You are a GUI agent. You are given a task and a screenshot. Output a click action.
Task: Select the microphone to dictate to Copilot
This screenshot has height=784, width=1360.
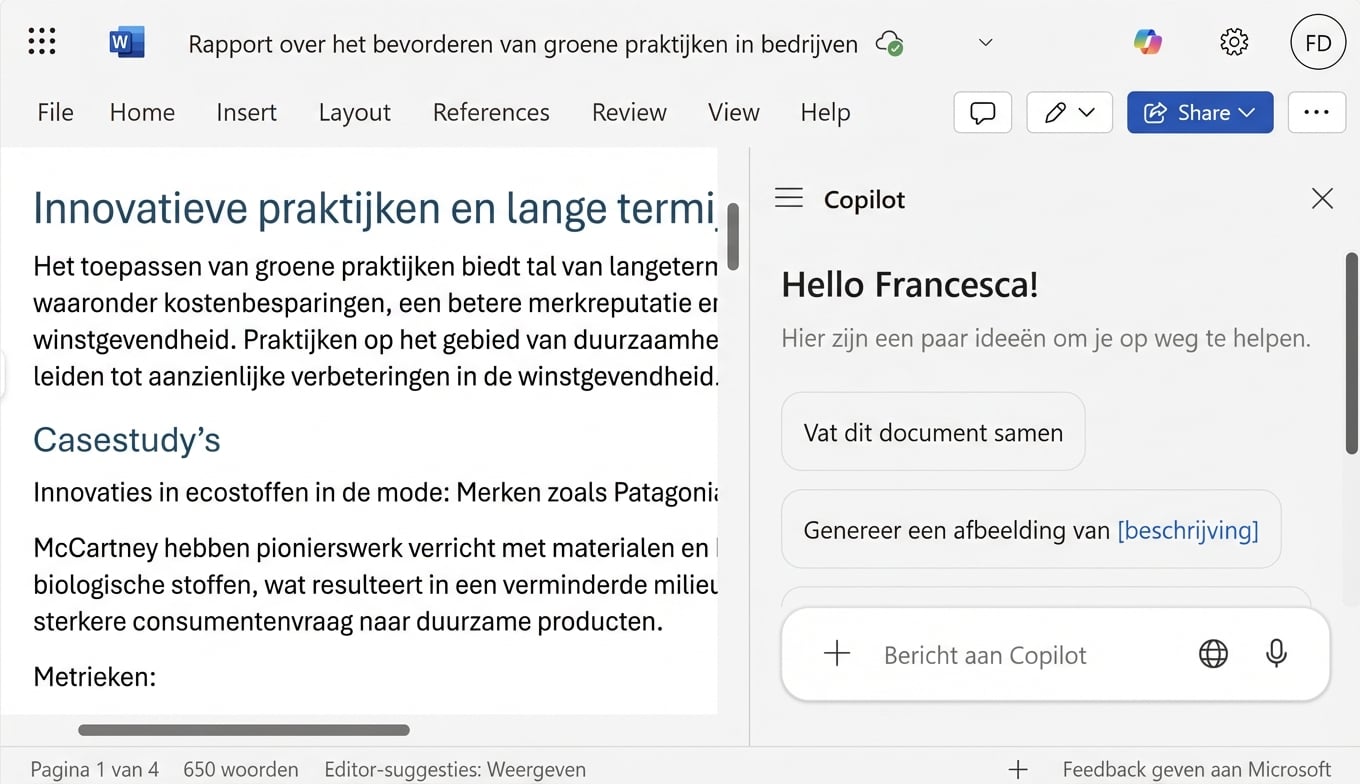point(1276,654)
